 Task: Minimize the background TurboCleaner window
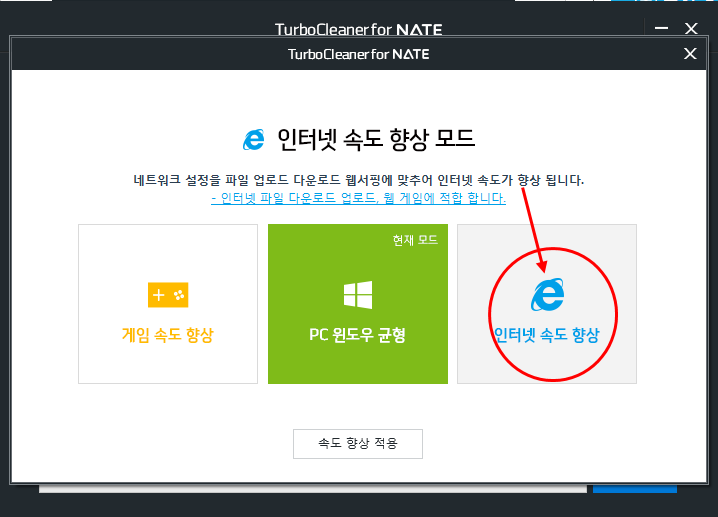pos(661,28)
